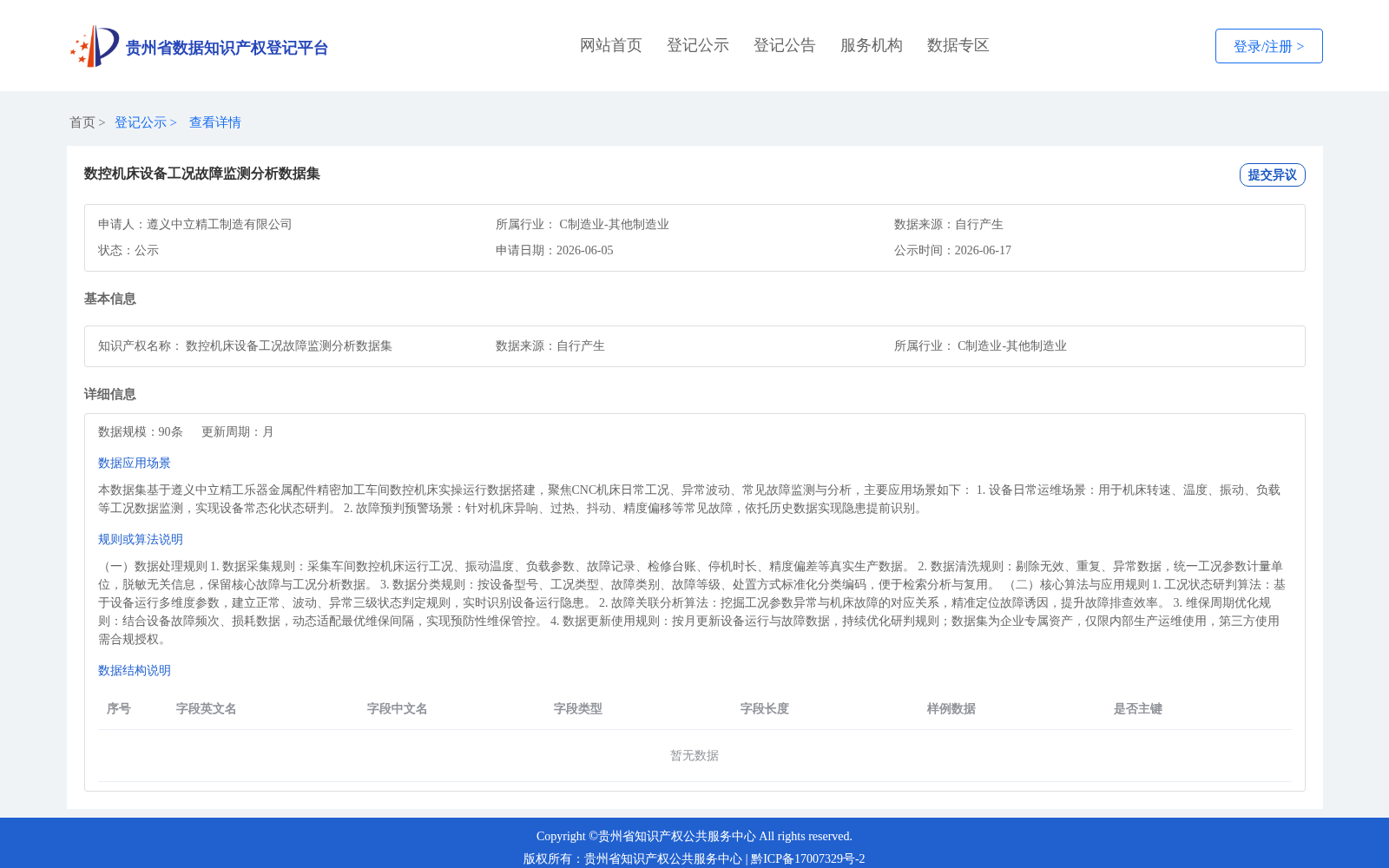1389x868 pixels.
Task: Click the 样例数据 column header
Action: 951,708
